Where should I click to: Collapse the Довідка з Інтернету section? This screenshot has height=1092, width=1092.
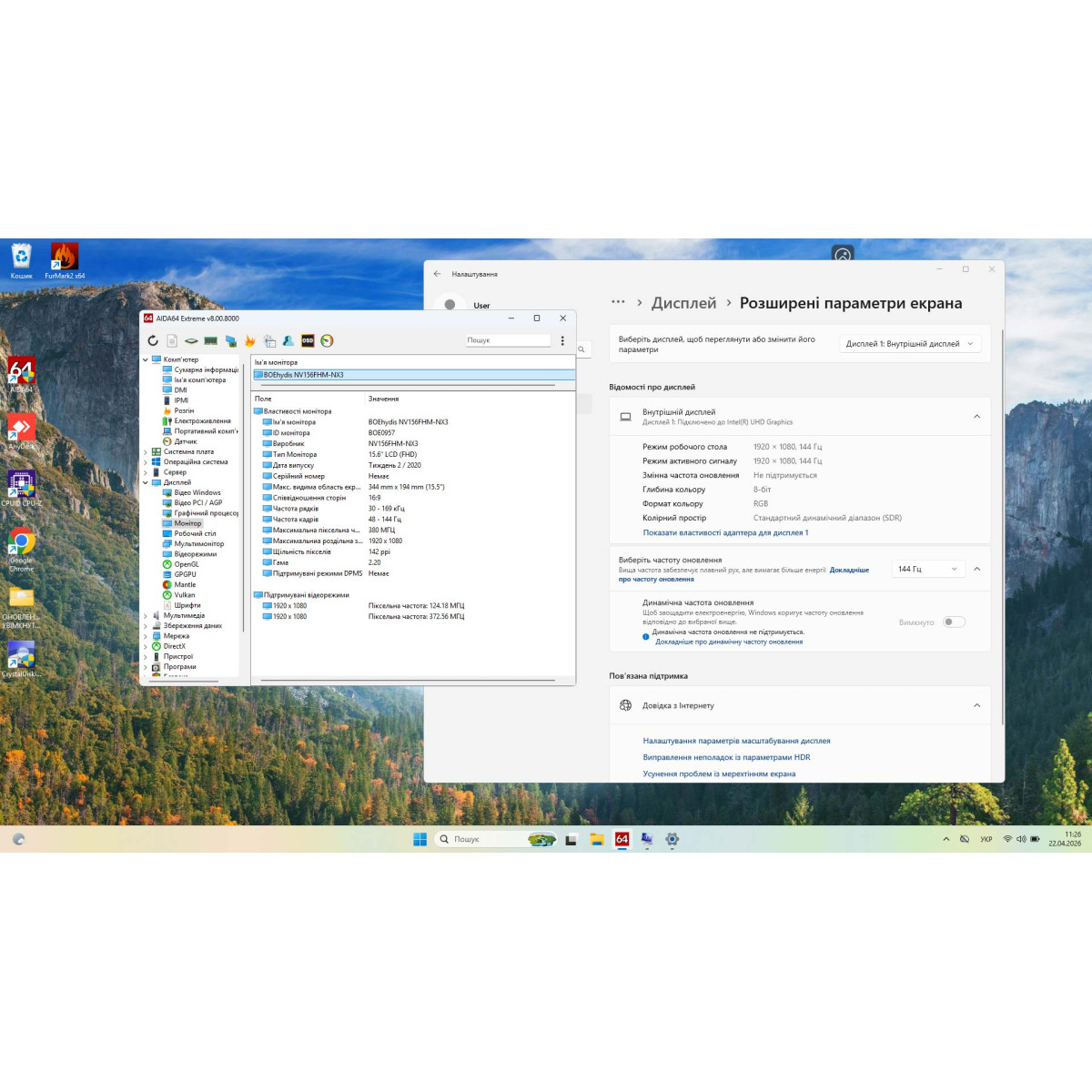977,705
